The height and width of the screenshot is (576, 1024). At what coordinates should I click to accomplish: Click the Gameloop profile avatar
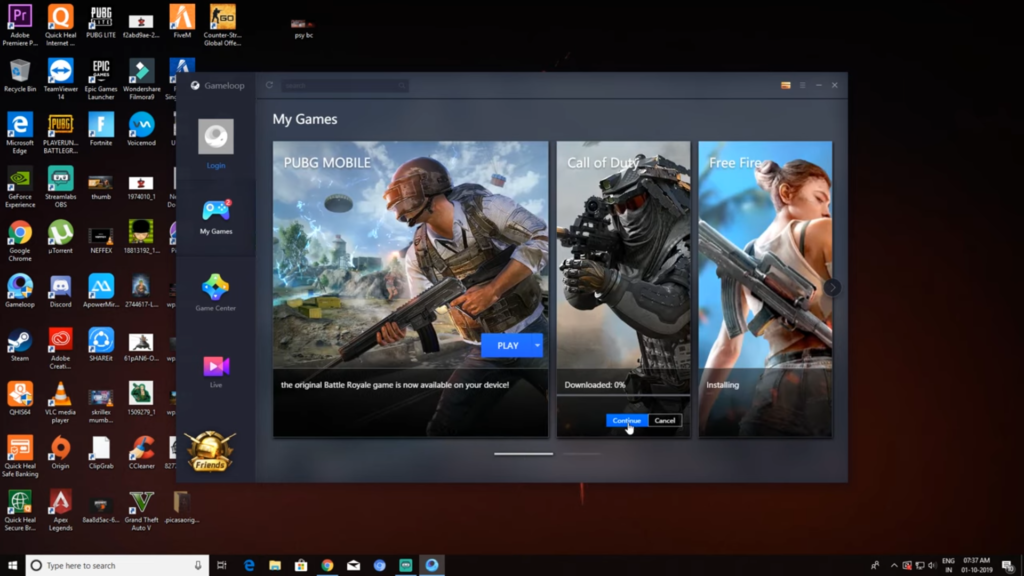tap(216, 136)
